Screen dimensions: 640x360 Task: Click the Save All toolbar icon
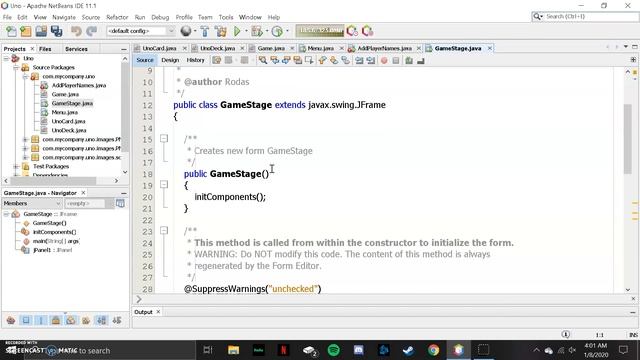click(x=56, y=31)
